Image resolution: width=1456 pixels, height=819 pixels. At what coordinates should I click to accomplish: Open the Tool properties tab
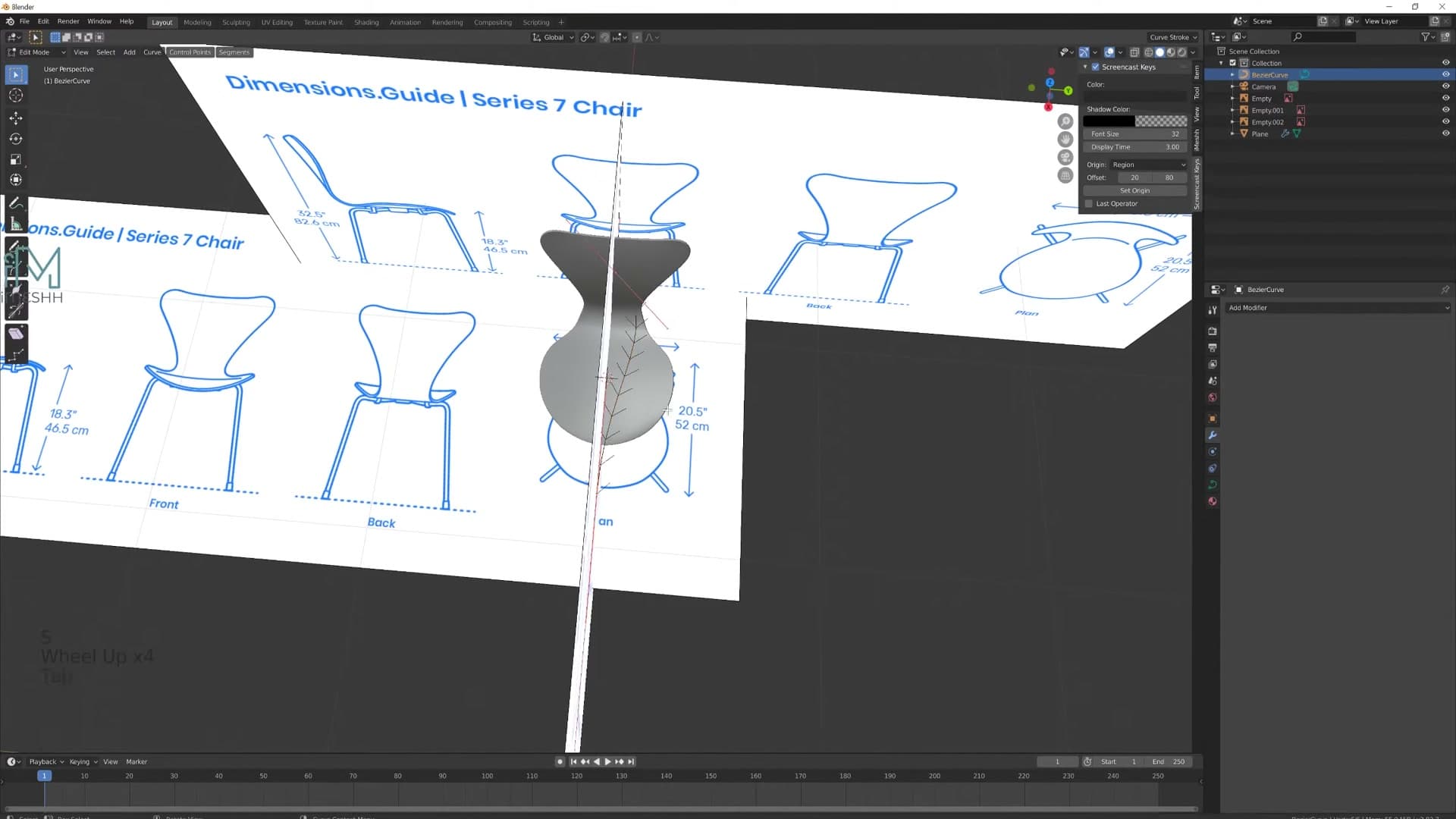coord(1213,310)
